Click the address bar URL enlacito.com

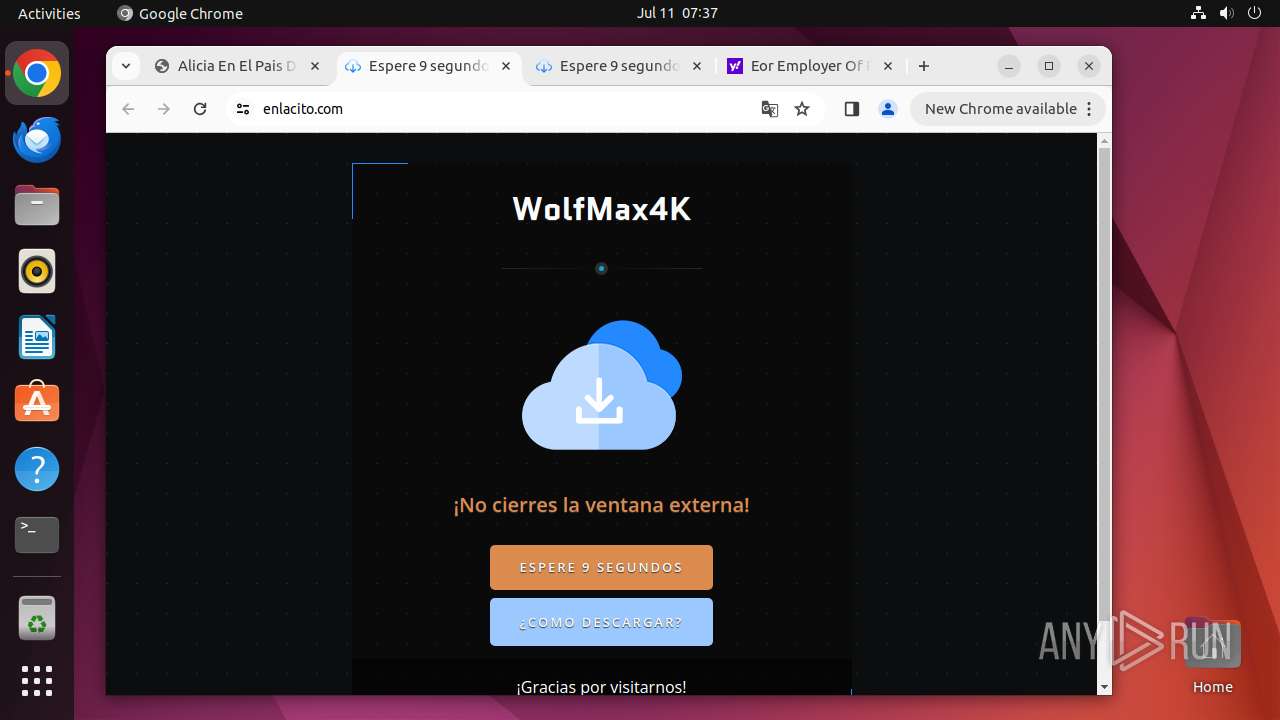303,109
